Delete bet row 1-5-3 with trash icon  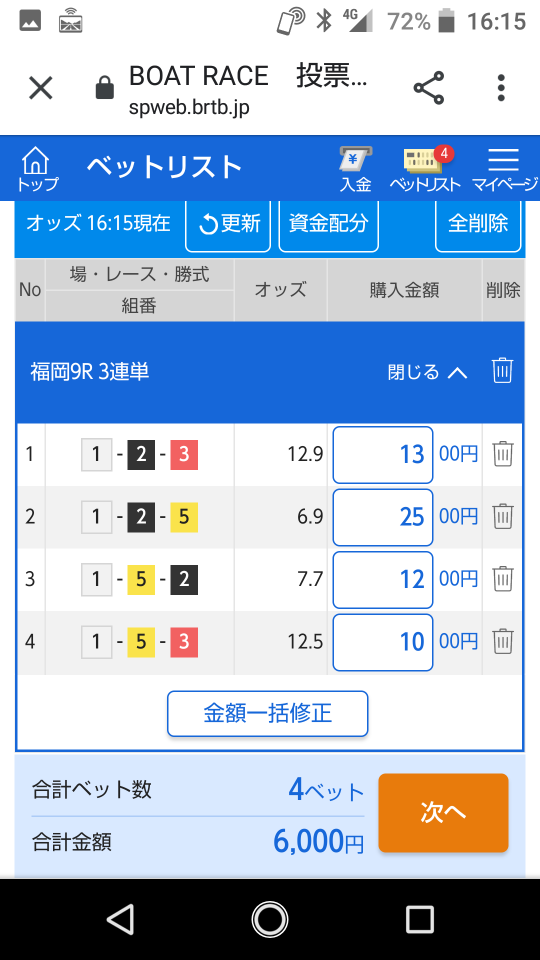click(503, 642)
